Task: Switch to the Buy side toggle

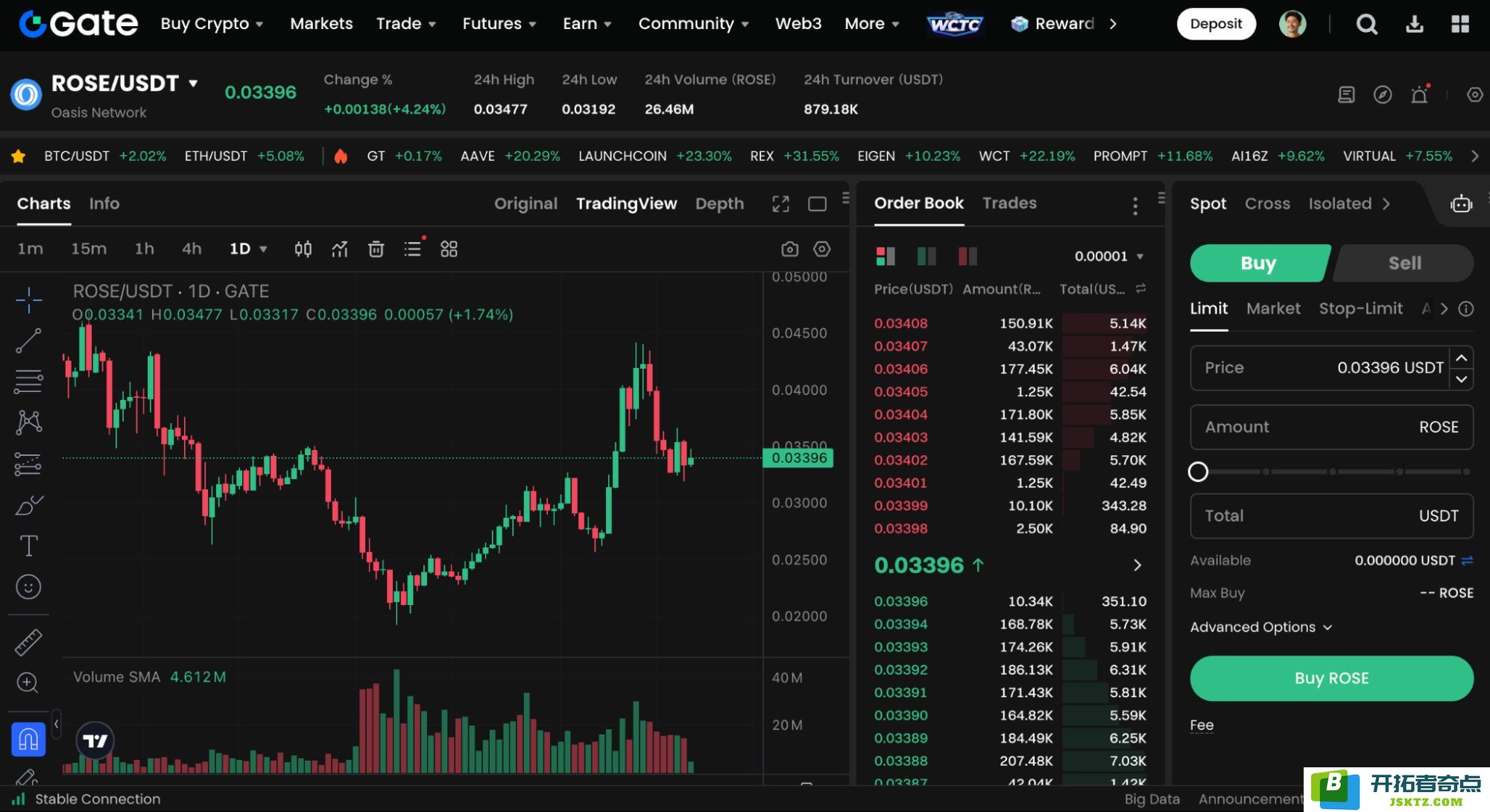Action: [1259, 263]
